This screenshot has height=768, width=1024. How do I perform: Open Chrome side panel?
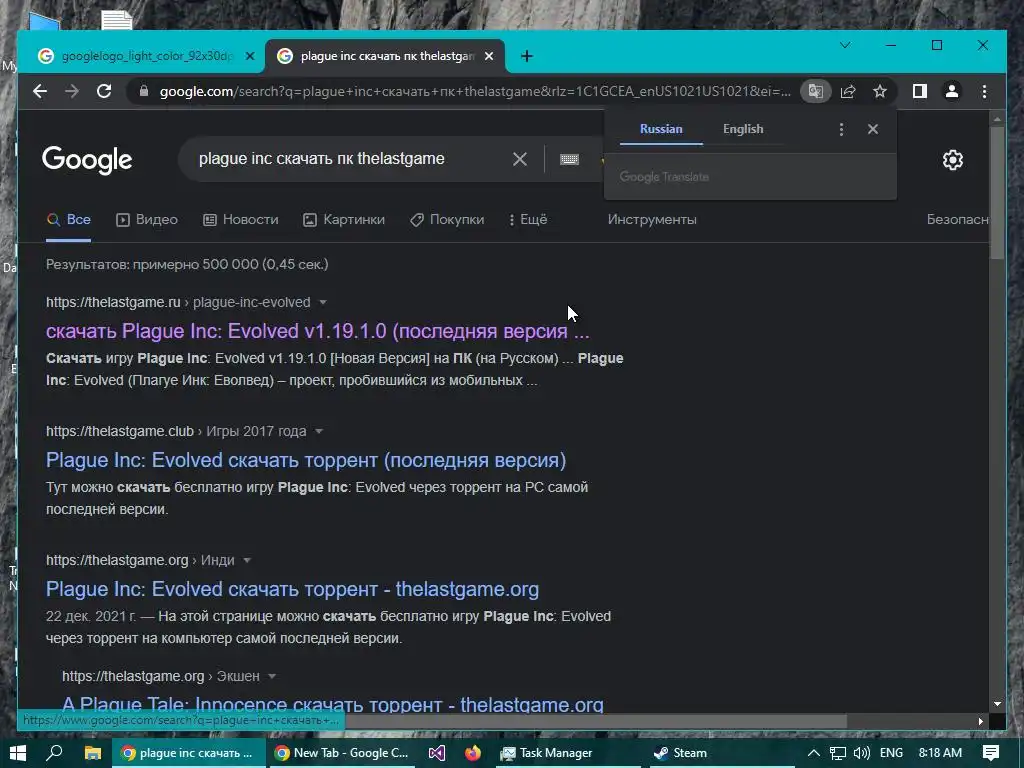pos(920,91)
